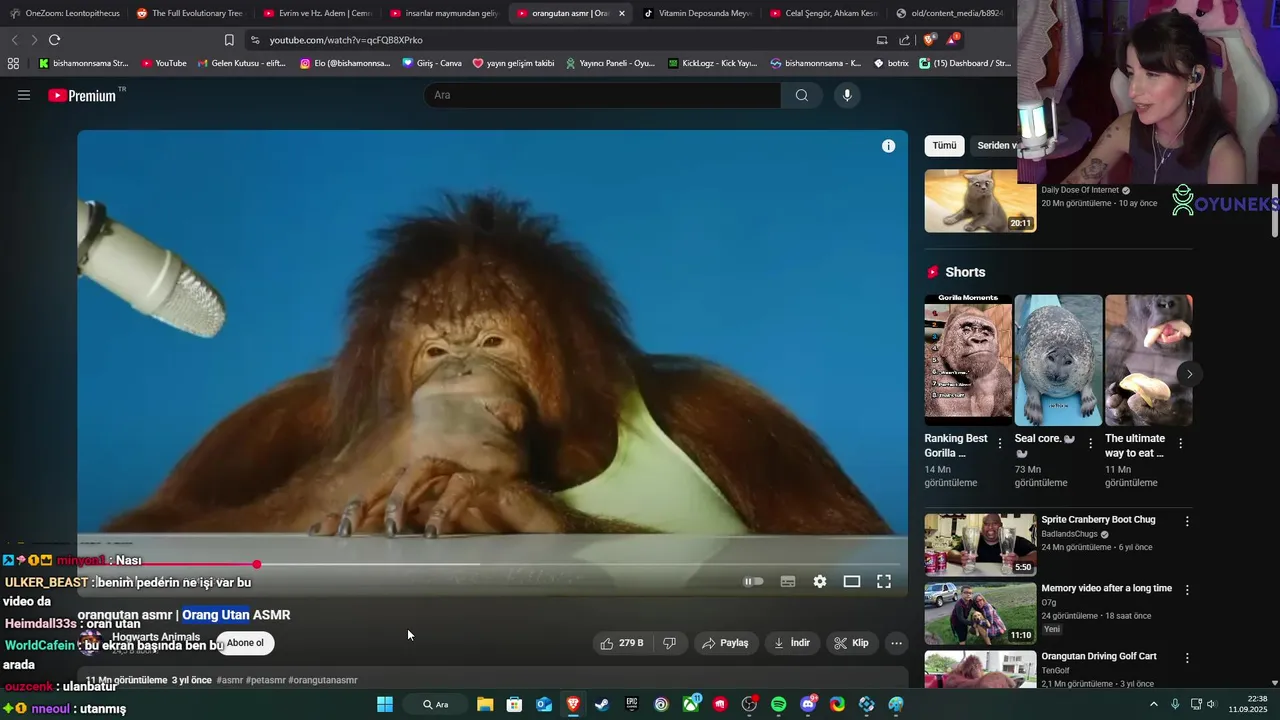1280x720 pixels.
Task: Switch to the Vitamin Deposunda Meyve tab
Action: coord(698,13)
